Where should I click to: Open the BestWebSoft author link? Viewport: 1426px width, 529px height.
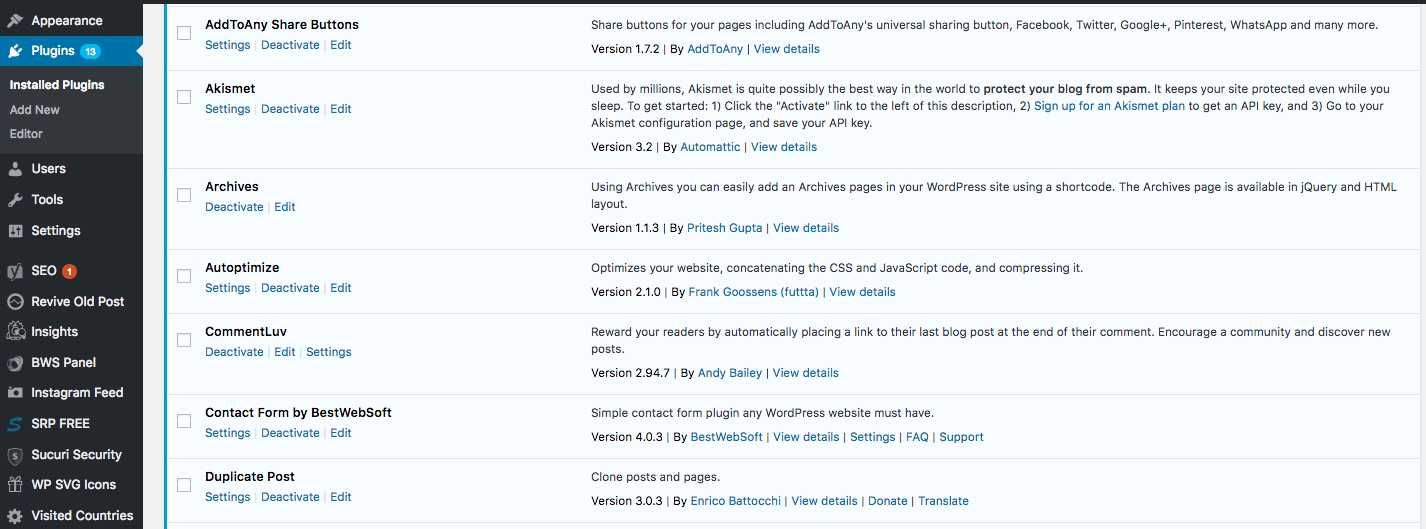tap(727, 437)
